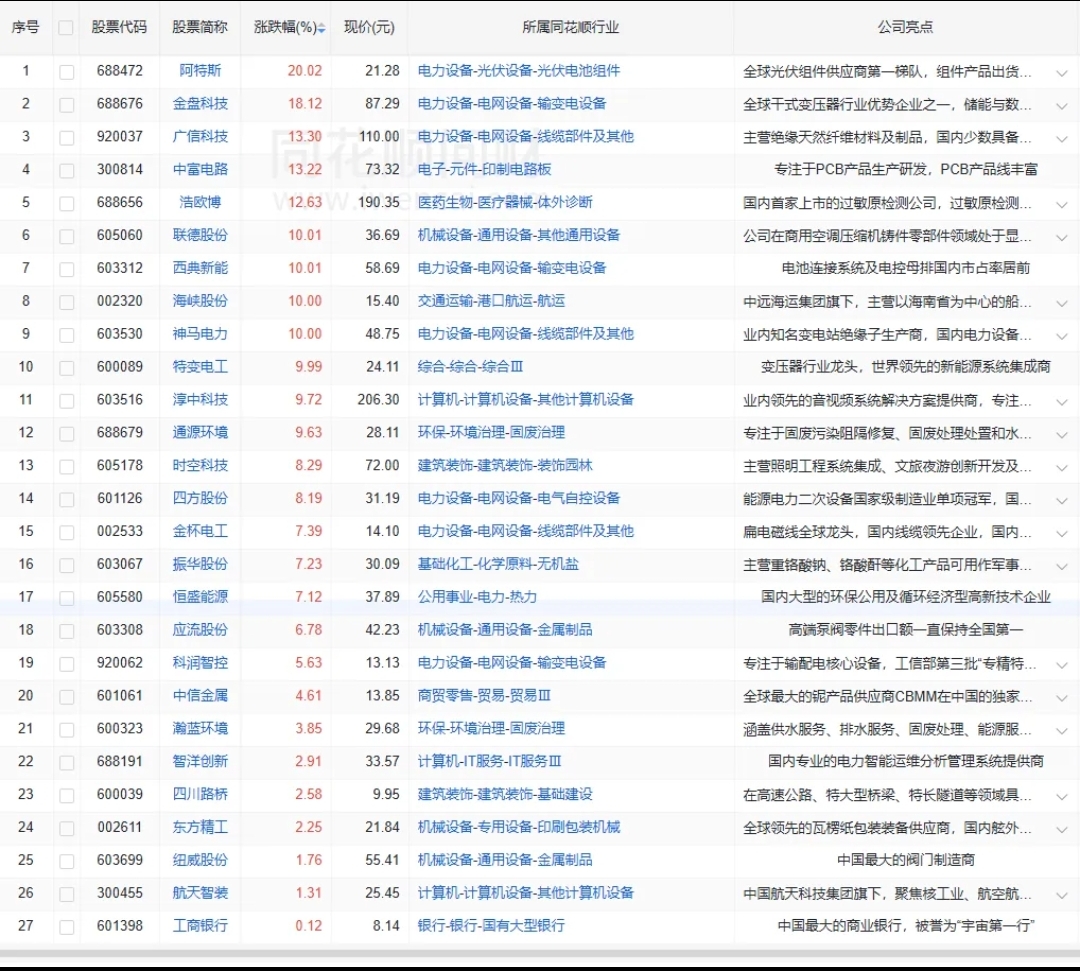1080x971 pixels.
Task: Open the 海峡股份 stock name link
Action: (x=200, y=301)
